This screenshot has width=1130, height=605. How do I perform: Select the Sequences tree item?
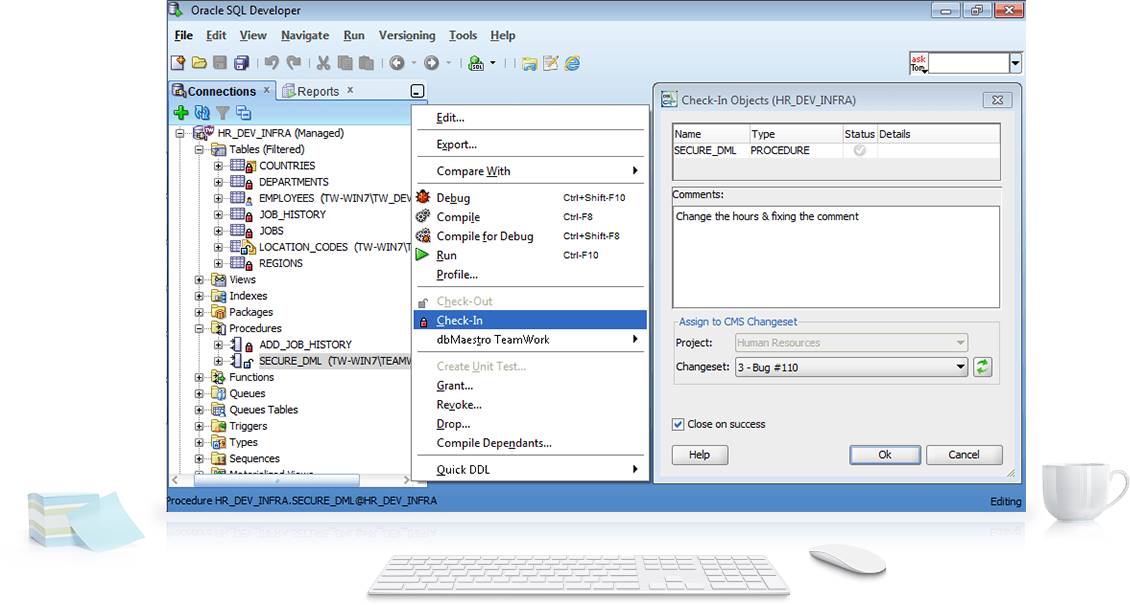254,458
